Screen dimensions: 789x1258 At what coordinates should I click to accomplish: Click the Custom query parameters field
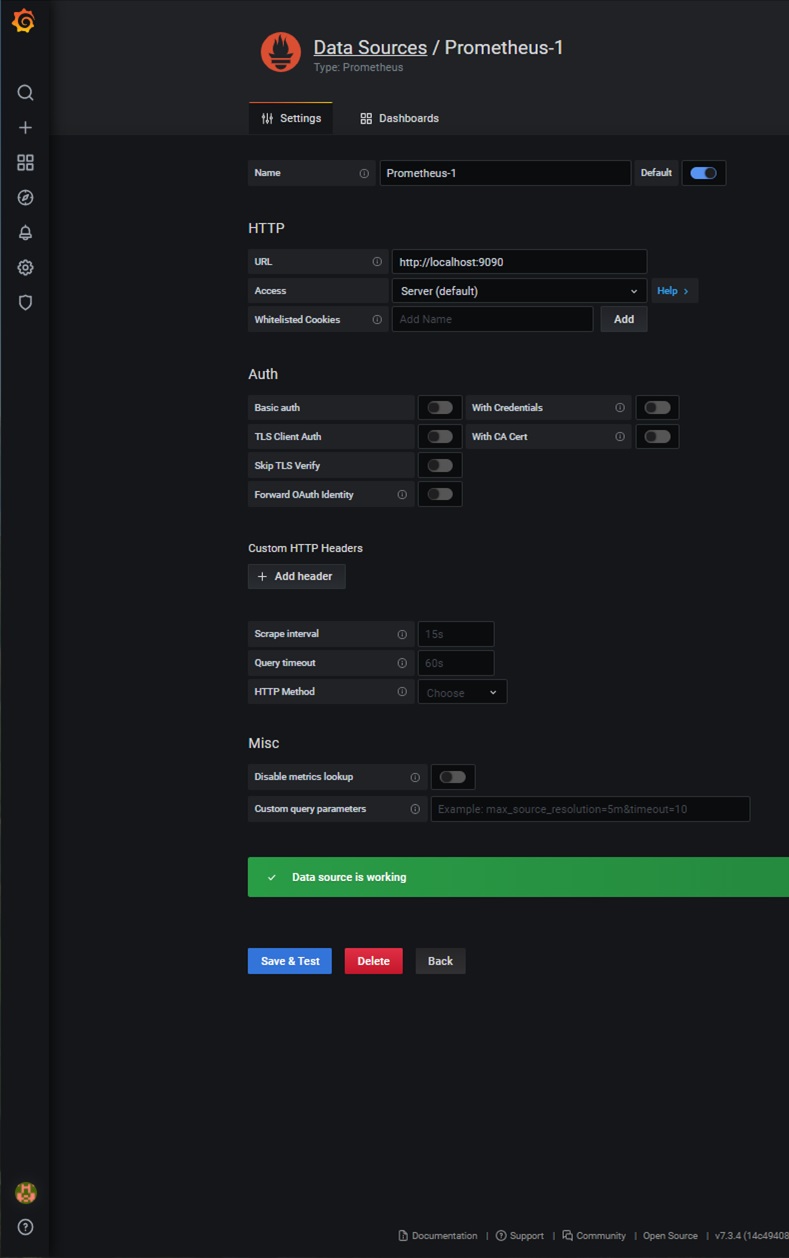coord(590,809)
